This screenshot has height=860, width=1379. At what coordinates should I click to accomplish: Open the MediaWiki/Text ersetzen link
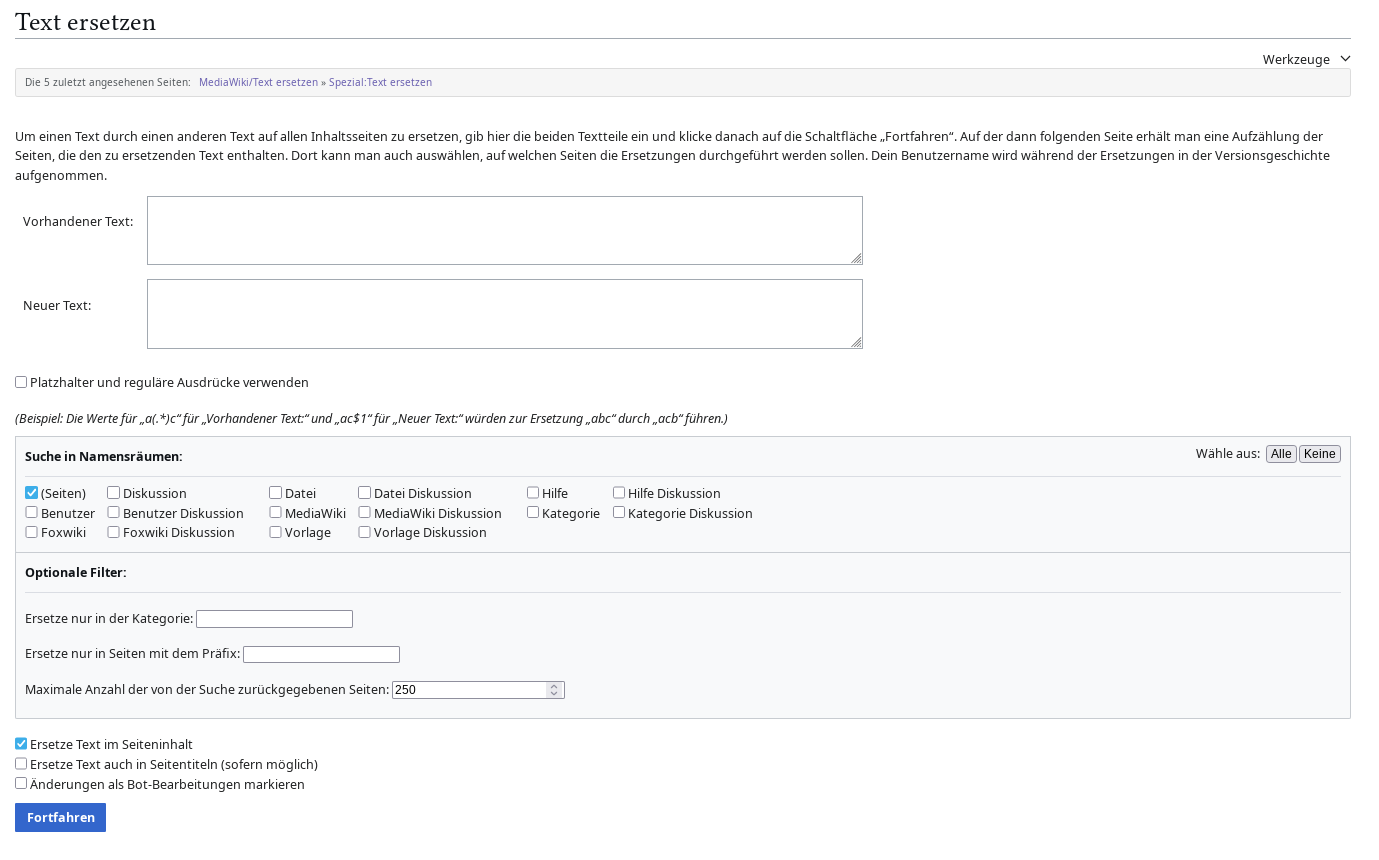258,82
